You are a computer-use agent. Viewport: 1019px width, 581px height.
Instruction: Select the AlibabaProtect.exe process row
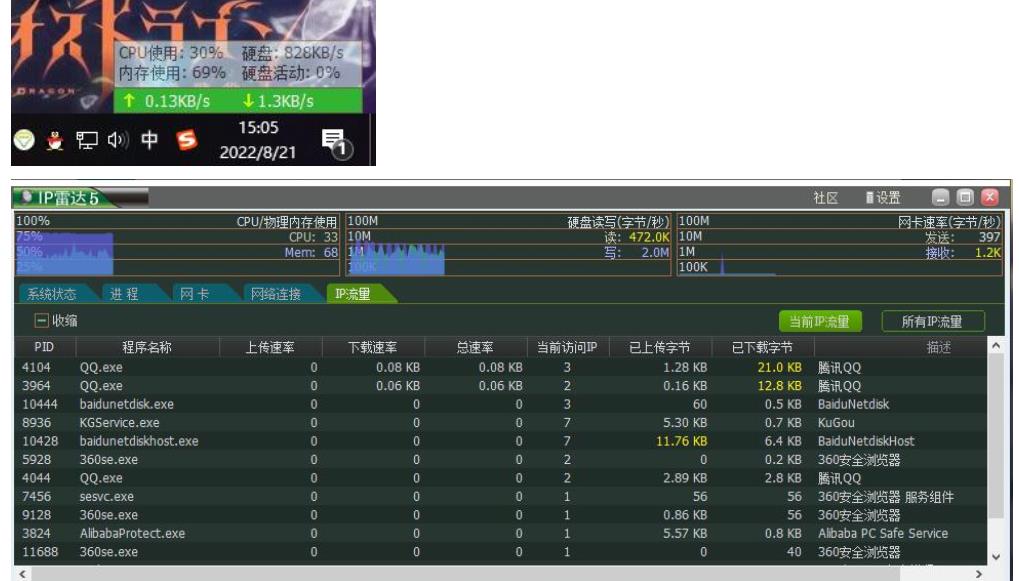(500, 533)
